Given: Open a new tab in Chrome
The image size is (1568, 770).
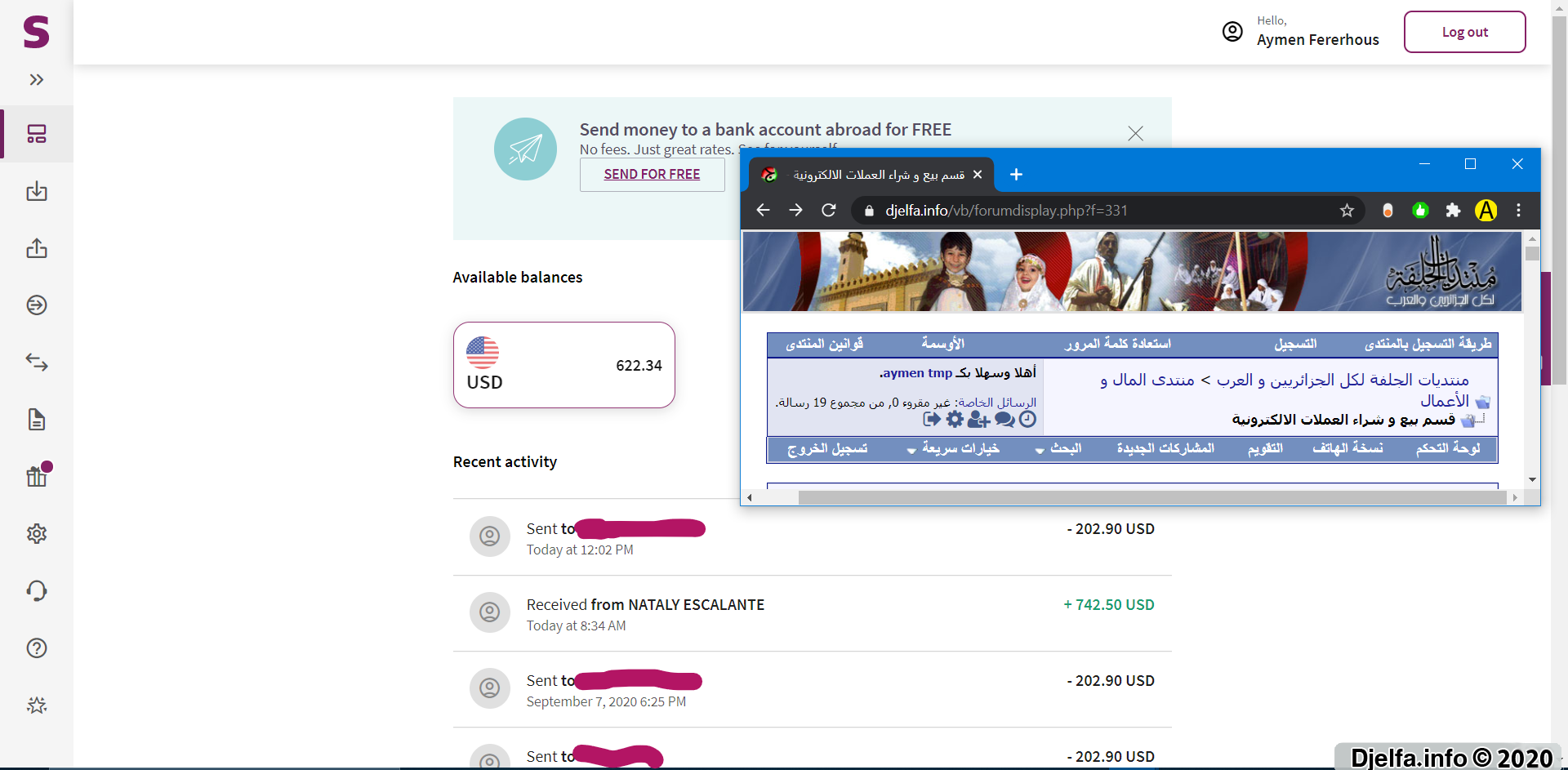Looking at the screenshot, I should [x=1016, y=175].
